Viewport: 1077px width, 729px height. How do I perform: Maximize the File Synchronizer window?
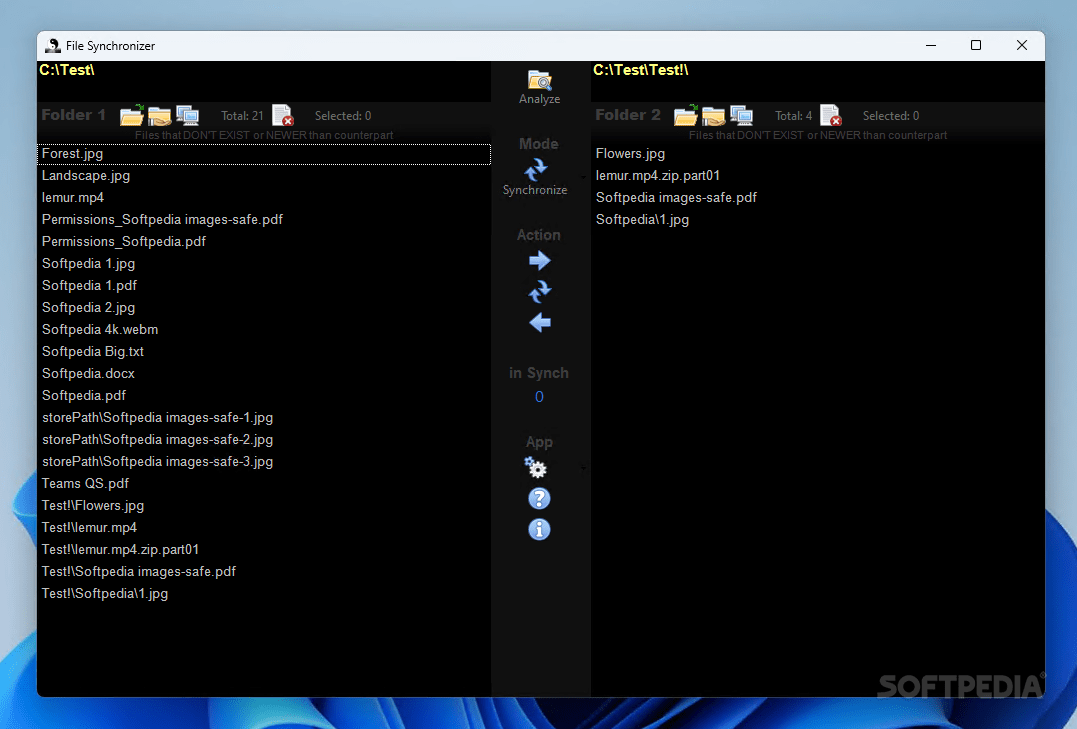click(x=975, y=45)
